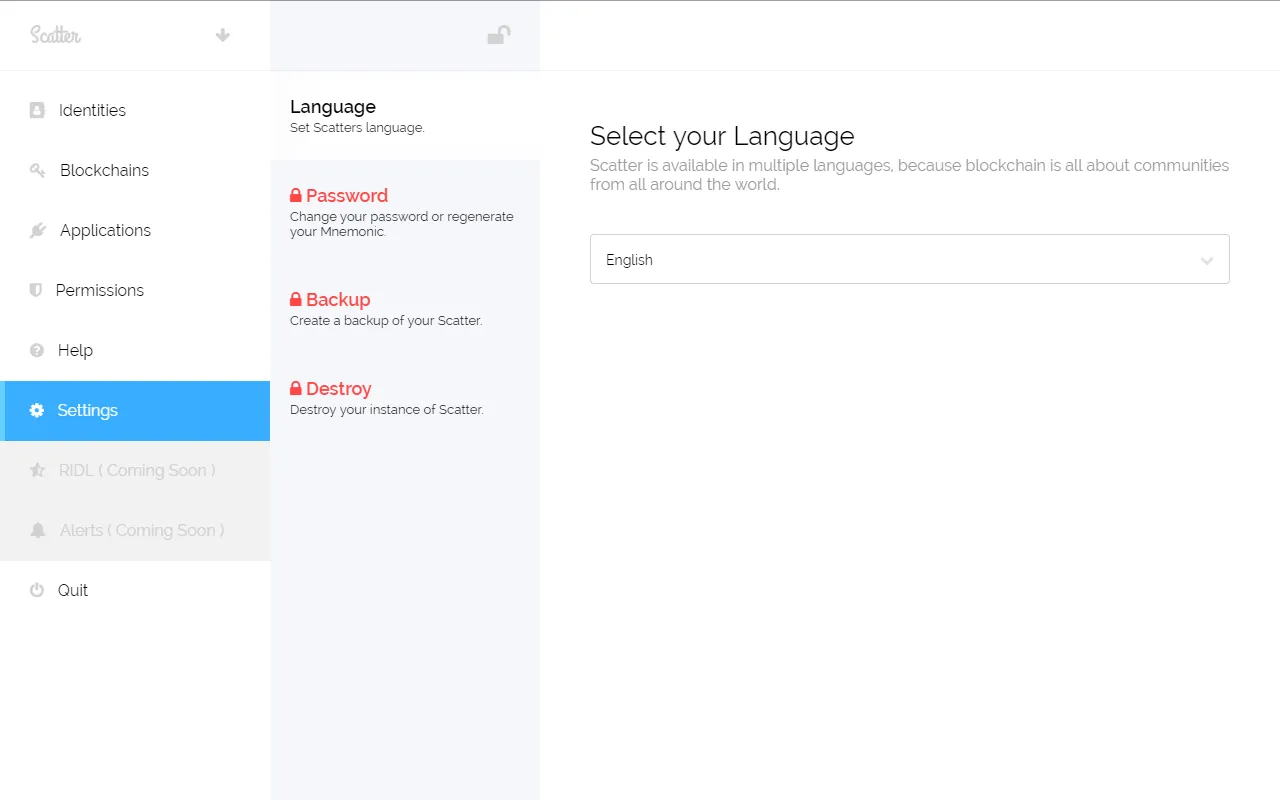Click 'Destroy your instance of Scatter.' text
This screenshot has height=800, width=1280.
pyautogui.click(x=387, y=410)
